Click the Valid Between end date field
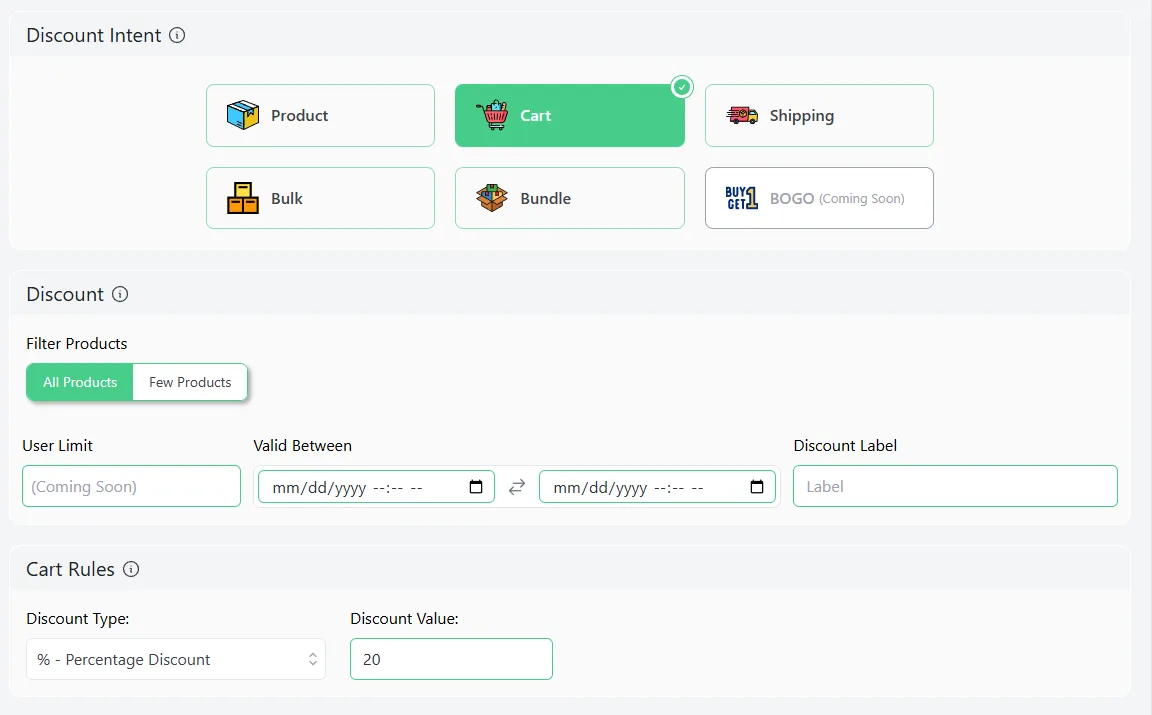The height and width of the screenshot is (715, 1152). (657, 486)
